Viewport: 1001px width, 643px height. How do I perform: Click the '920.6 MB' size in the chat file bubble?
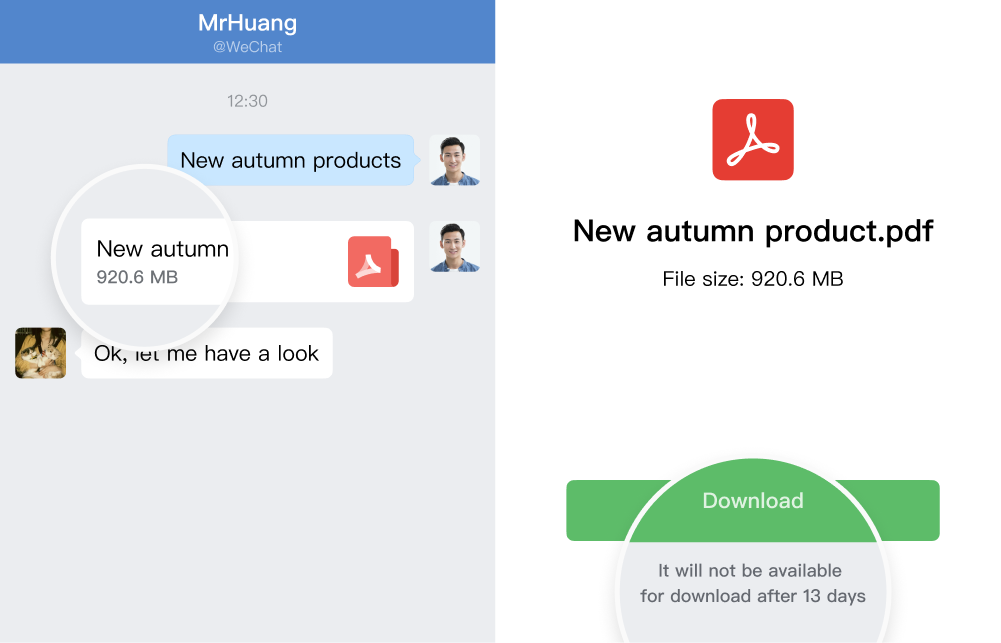(137, 277)
